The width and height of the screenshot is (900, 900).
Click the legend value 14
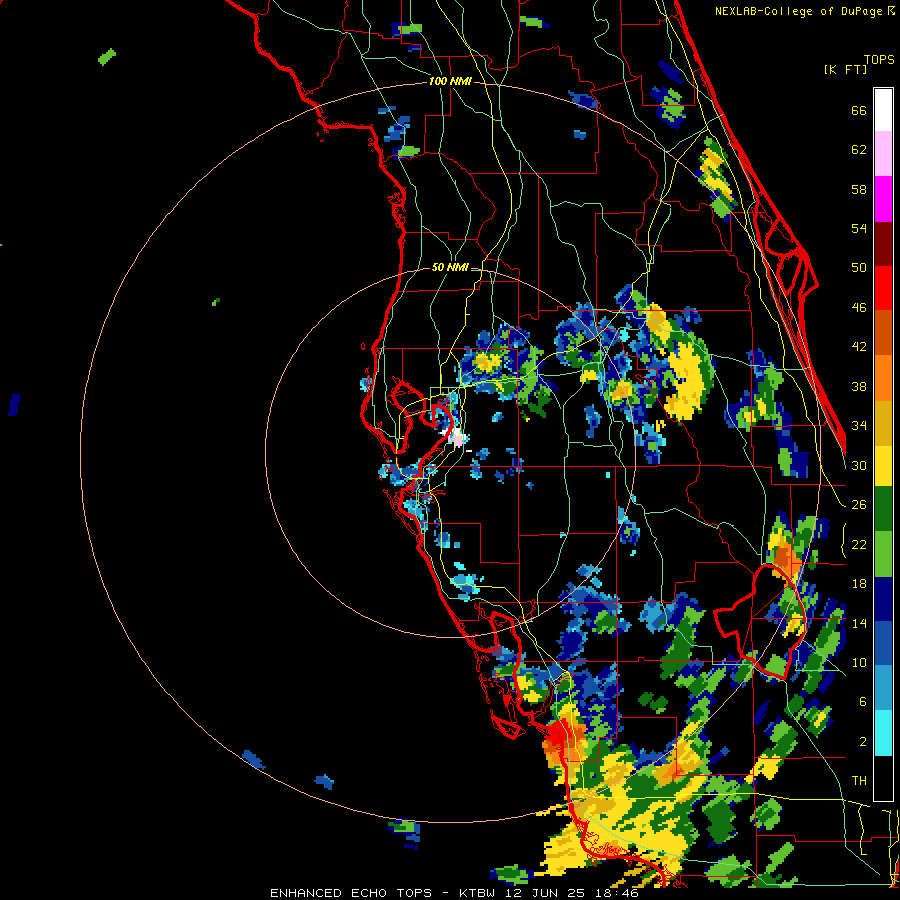tap(859, 623)
